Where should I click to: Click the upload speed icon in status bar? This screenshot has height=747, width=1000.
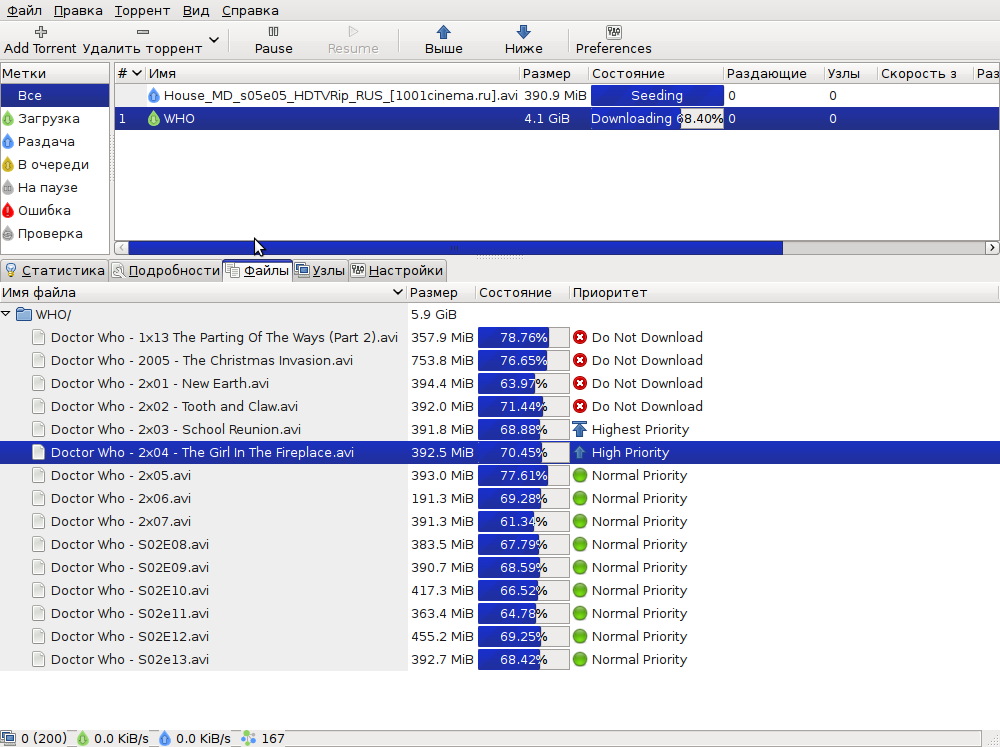coord(165,738)
